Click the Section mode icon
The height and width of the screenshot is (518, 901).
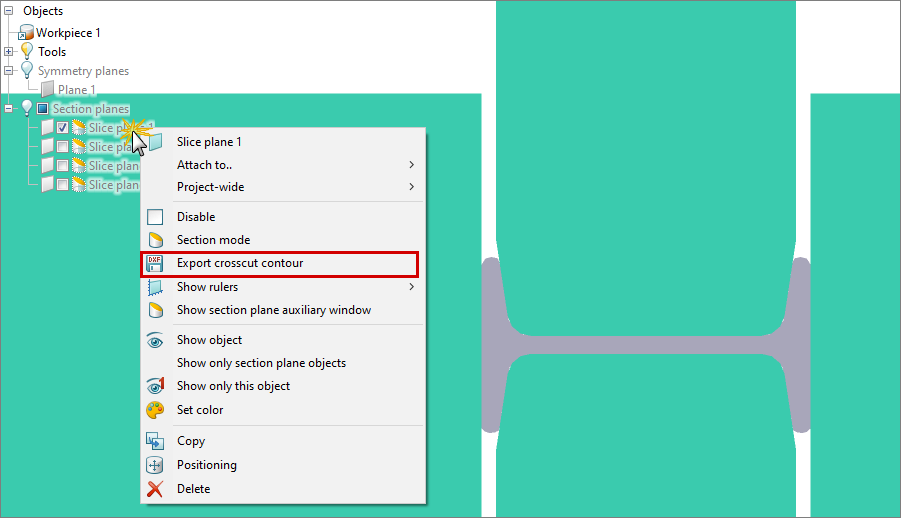pyautogui.click(x=155, y=240)
